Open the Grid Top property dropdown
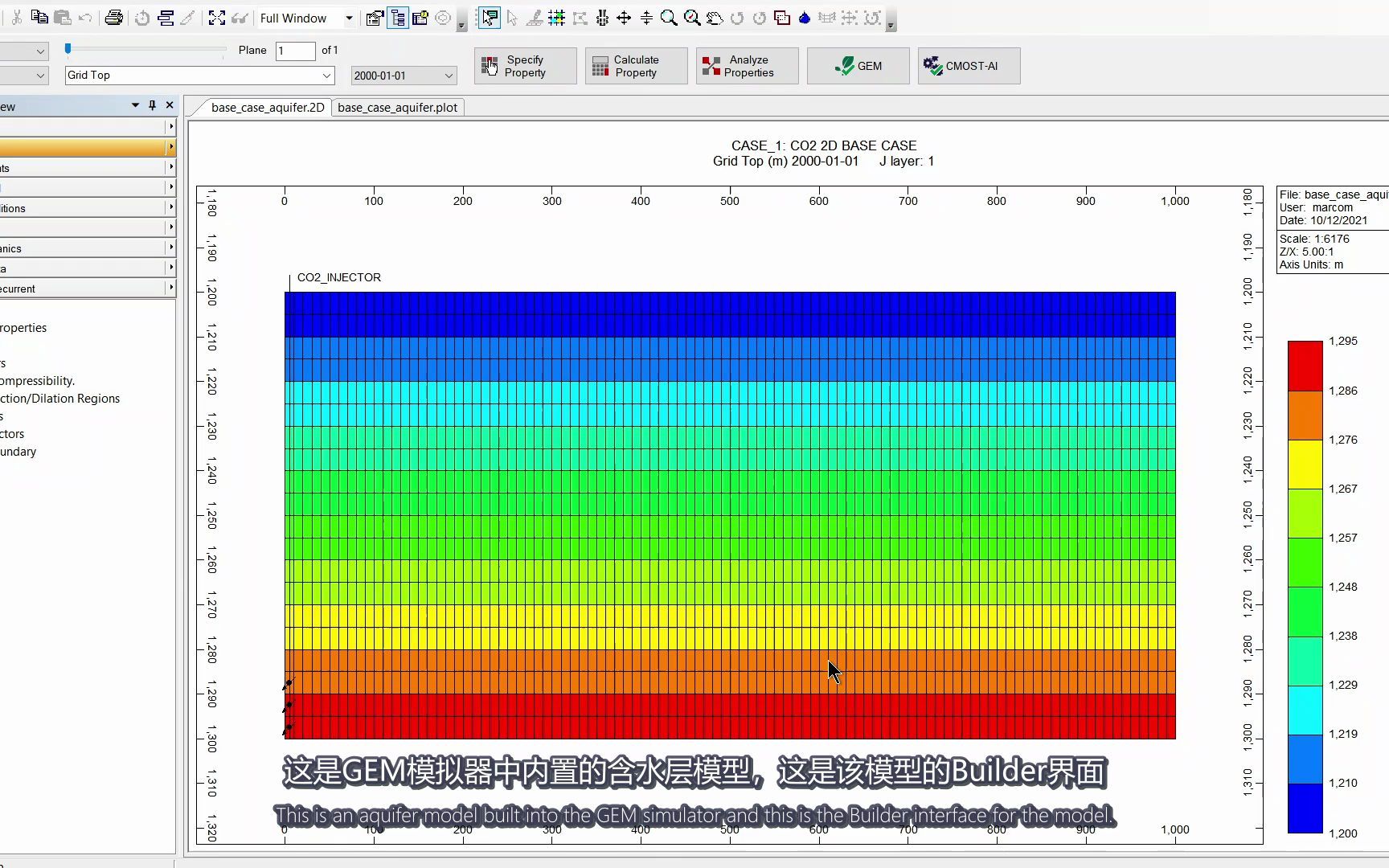This screenshot has height=868, width=1389. pyautogui.click(x=326, y=76)
